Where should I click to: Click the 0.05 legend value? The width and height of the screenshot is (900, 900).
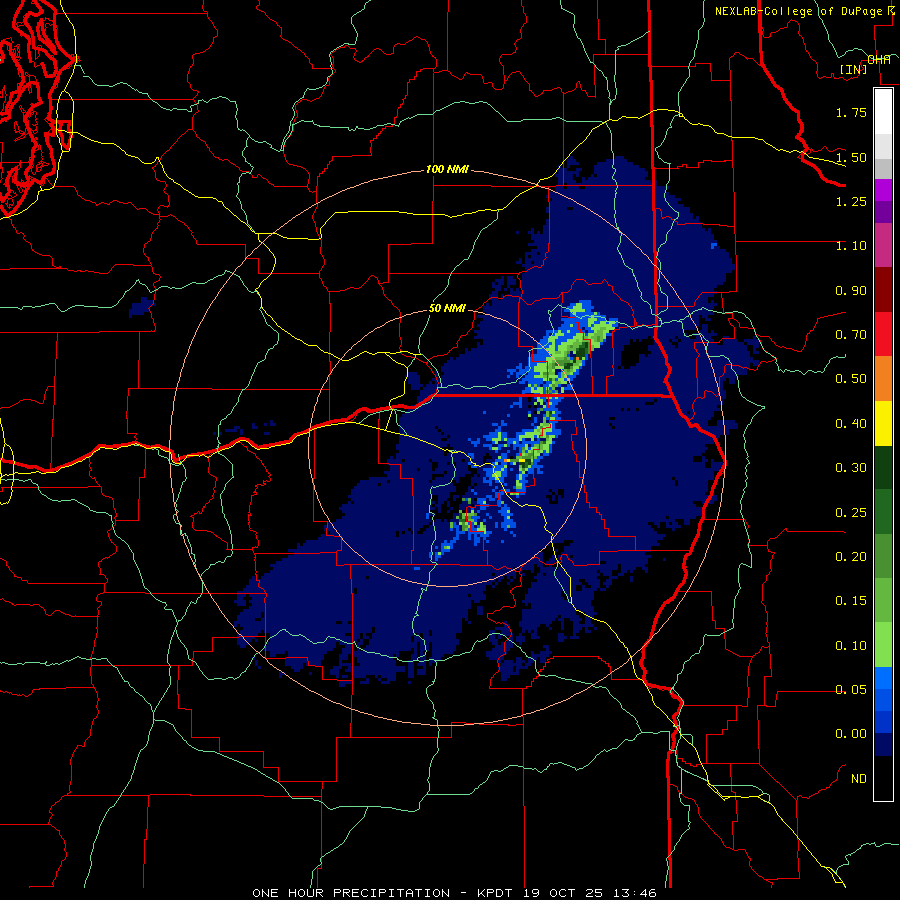pyautogui.click(x=851, y=690)
